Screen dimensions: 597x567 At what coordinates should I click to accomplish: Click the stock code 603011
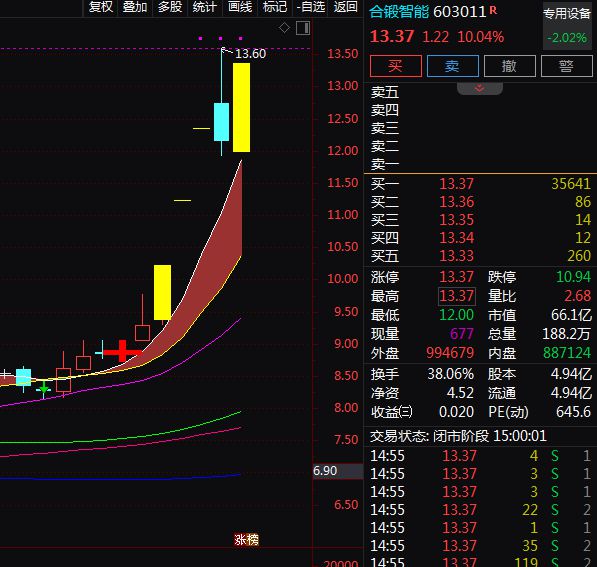[460, 12]
